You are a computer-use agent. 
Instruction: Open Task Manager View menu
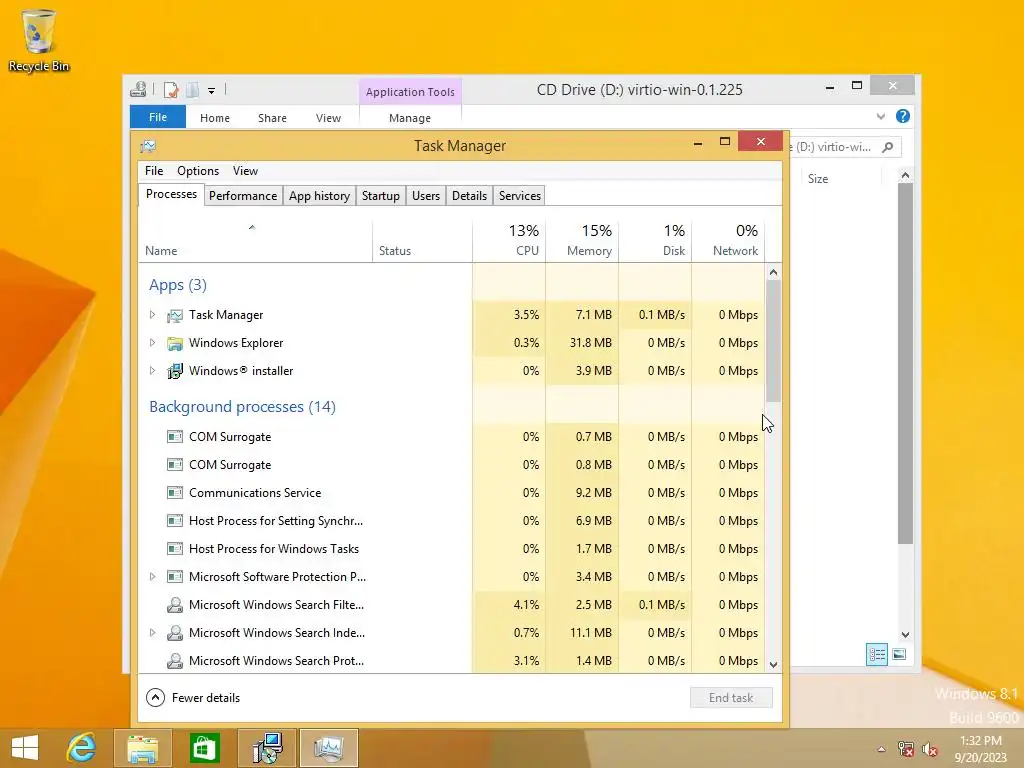point(245,171)
